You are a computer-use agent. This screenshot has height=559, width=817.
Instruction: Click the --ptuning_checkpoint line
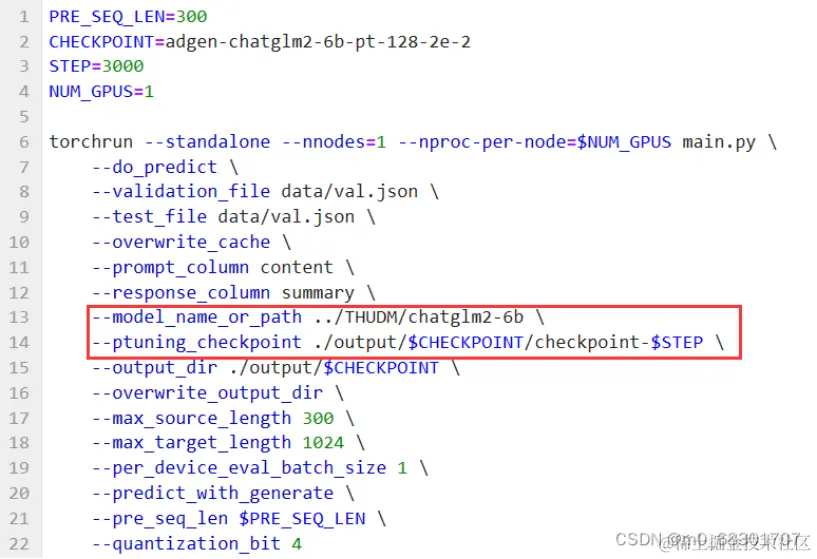point(408,342)
